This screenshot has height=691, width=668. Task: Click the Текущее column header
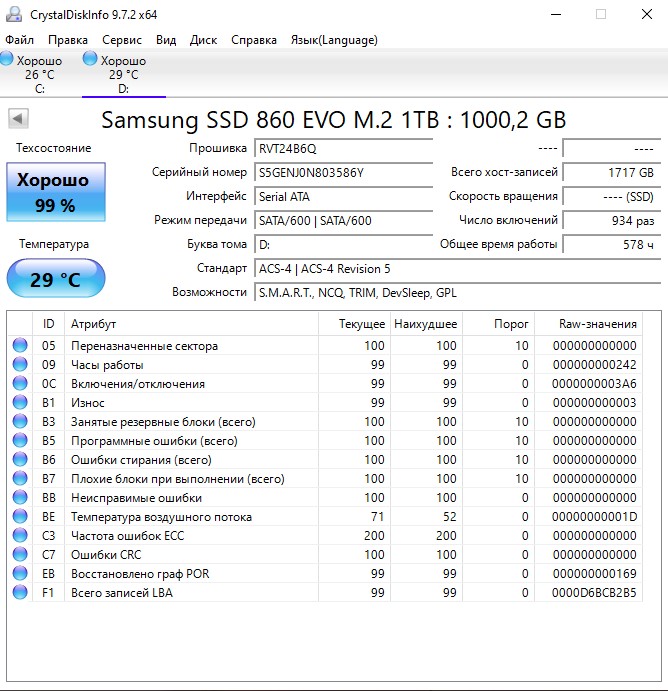coord(354,324)
